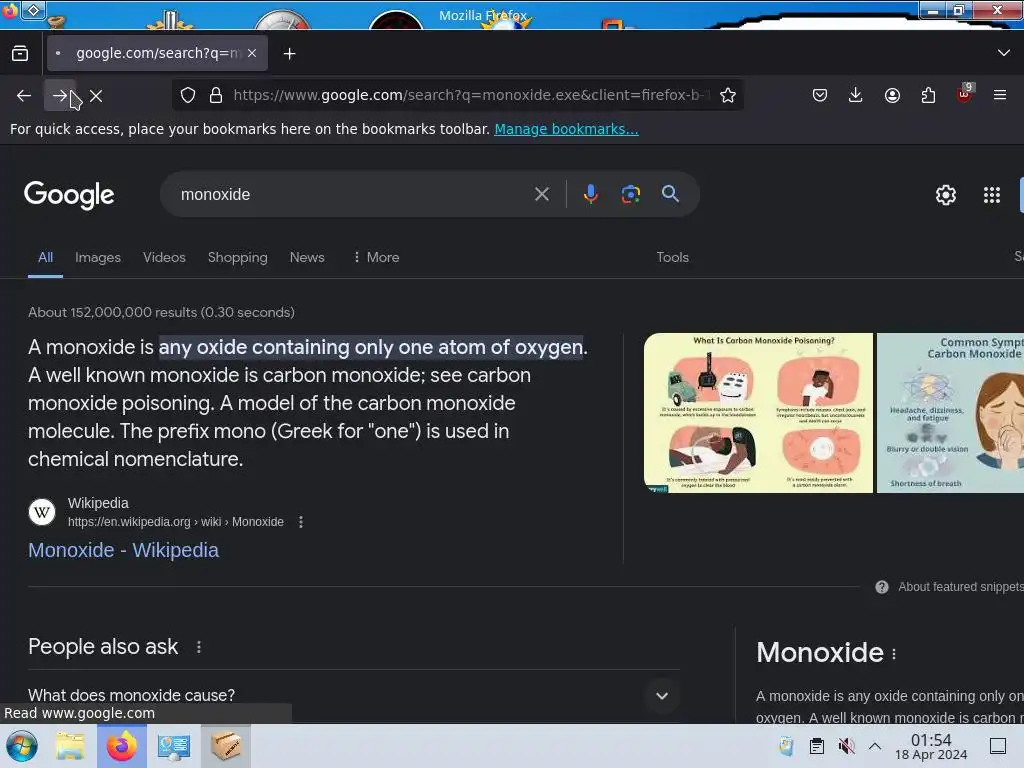Switch to Shopping results tab

point(238,257)
